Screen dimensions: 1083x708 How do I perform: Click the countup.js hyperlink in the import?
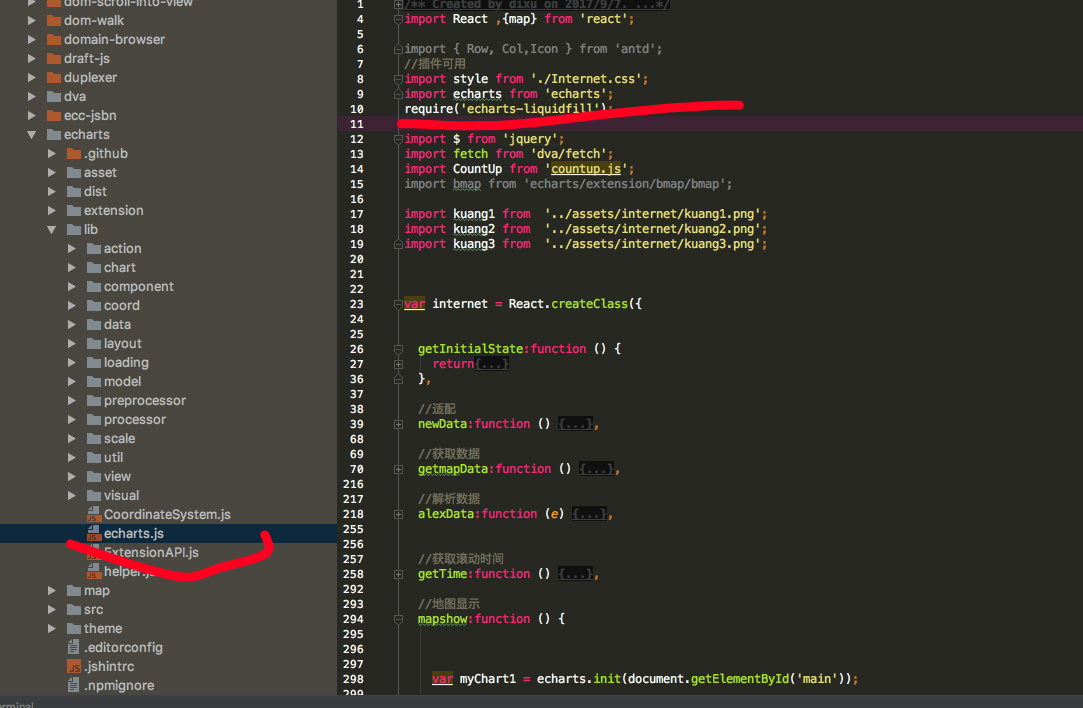(x=586, y=168)
